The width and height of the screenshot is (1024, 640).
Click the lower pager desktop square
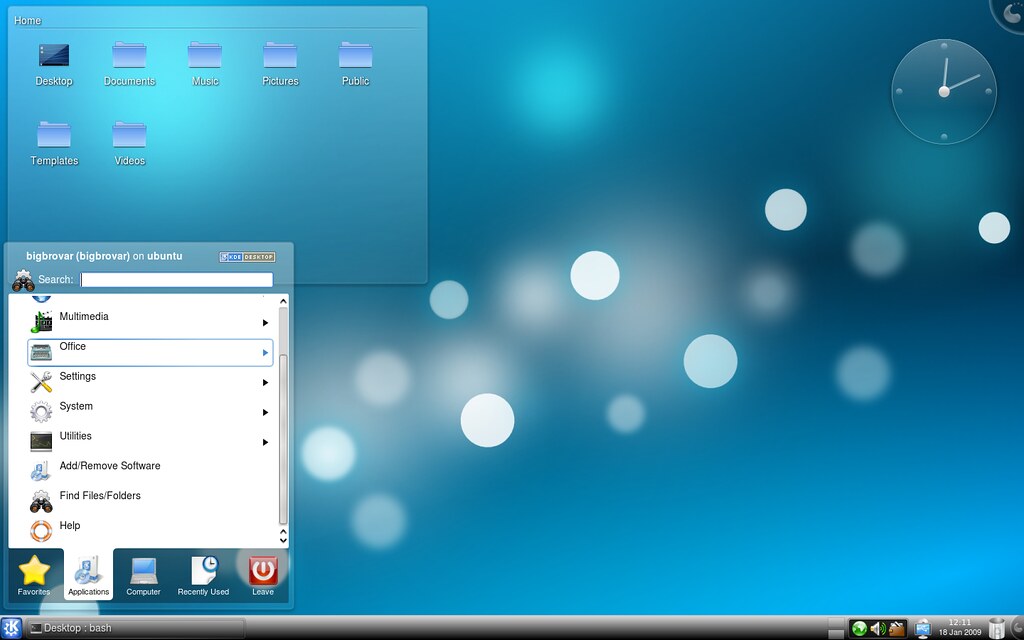click(x=836, y=634)
